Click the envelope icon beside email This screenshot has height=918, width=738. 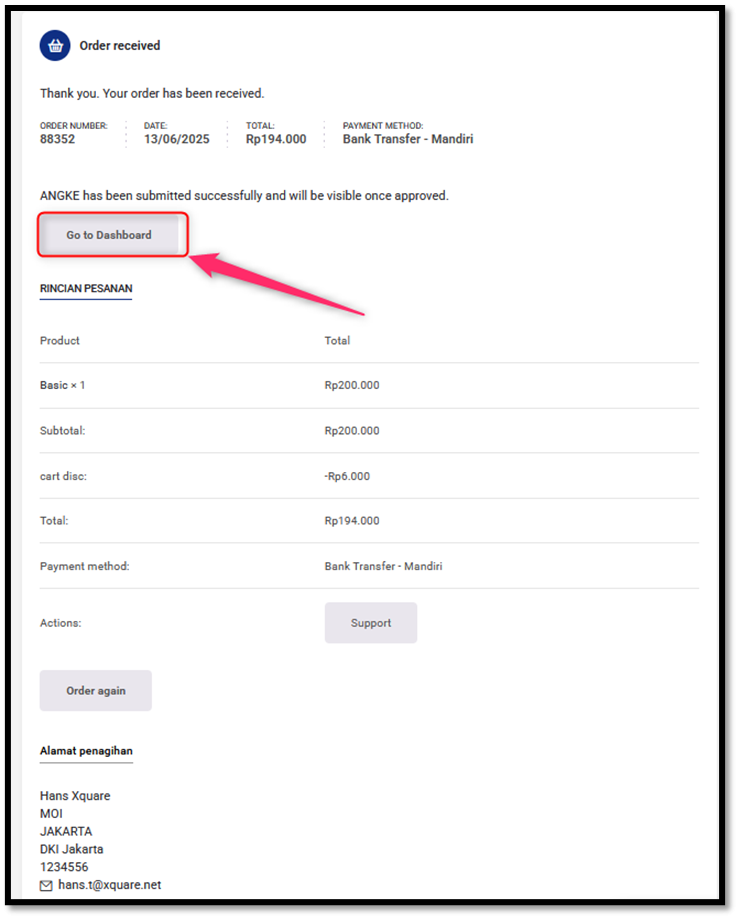click(x=46, y=885)
